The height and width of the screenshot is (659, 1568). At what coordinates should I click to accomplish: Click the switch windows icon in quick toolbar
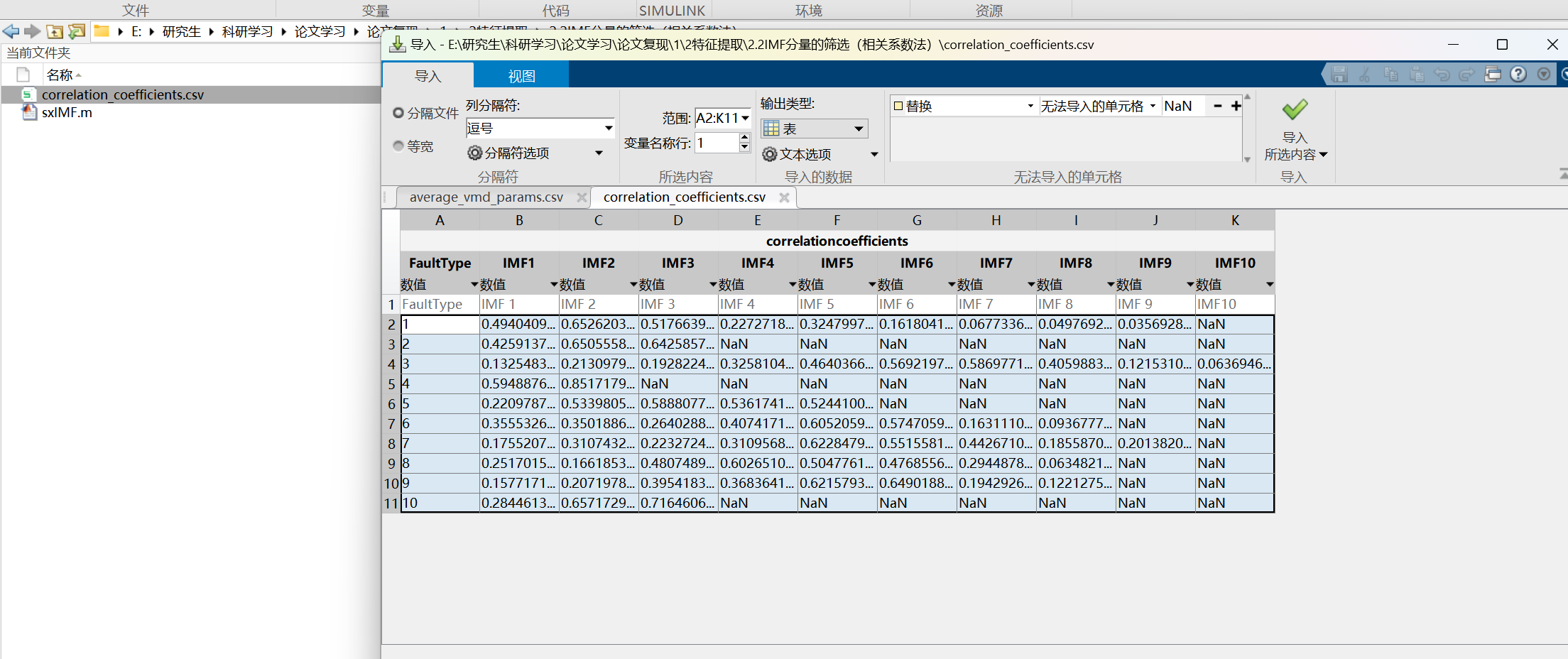(1492, 75)
